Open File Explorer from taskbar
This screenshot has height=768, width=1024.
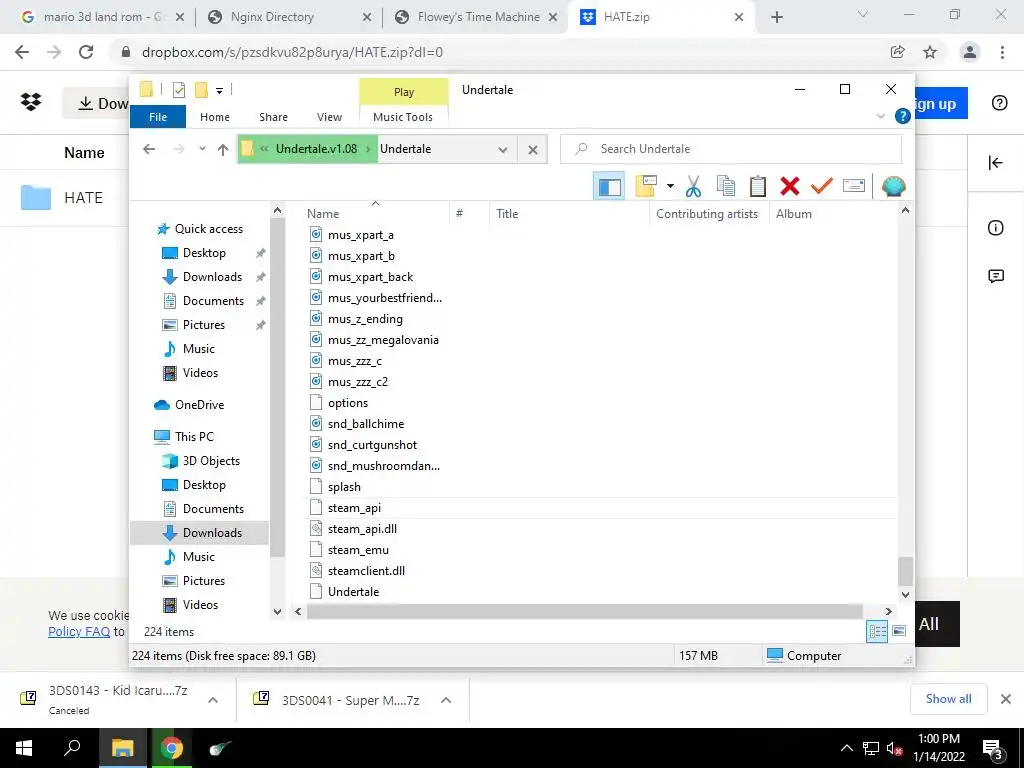click(122, 748)
